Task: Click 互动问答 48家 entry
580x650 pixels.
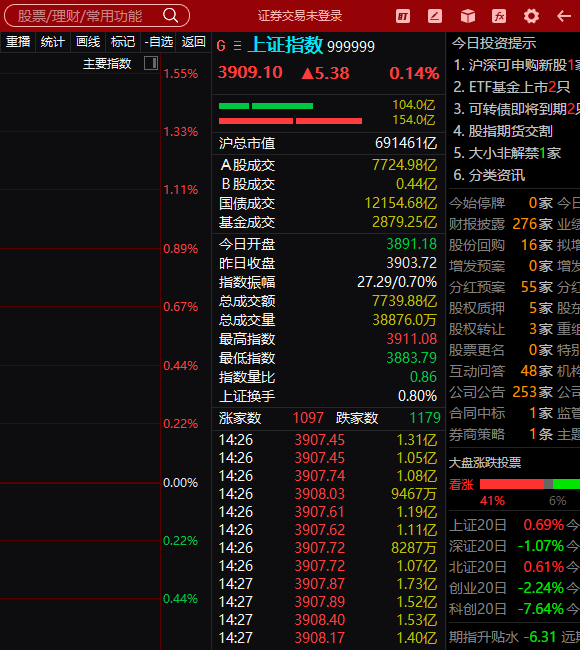Action: tap(501, 371)
